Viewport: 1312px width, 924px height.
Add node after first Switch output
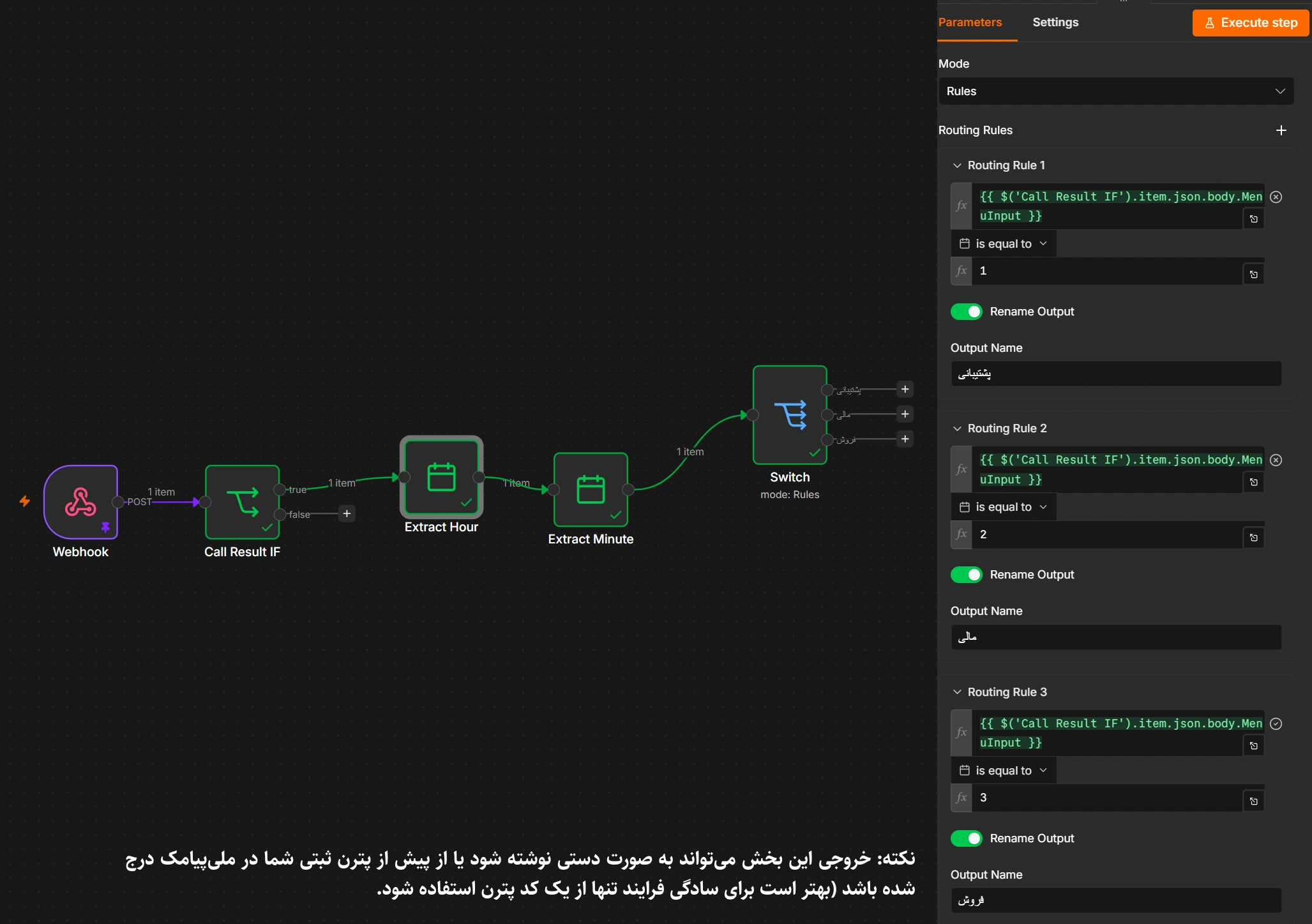(x=905, y=389)
